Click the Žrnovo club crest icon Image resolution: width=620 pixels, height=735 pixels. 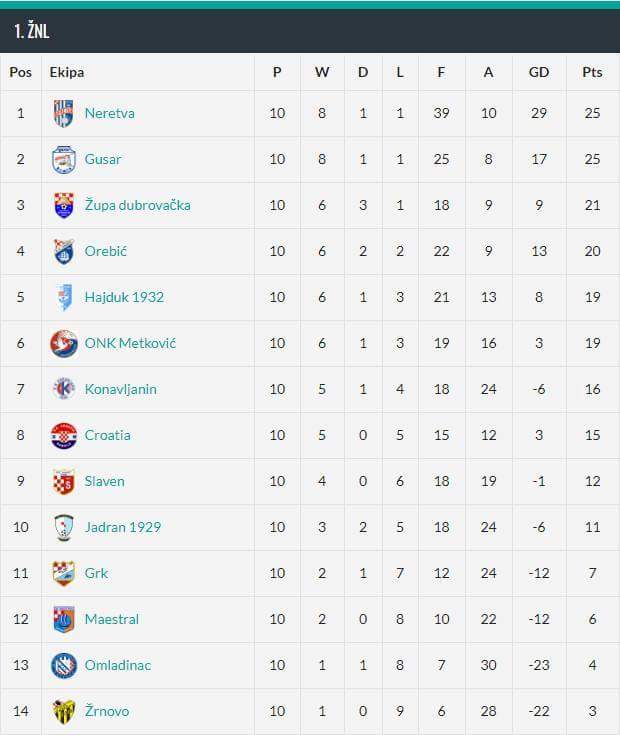[x=63, y=711]
